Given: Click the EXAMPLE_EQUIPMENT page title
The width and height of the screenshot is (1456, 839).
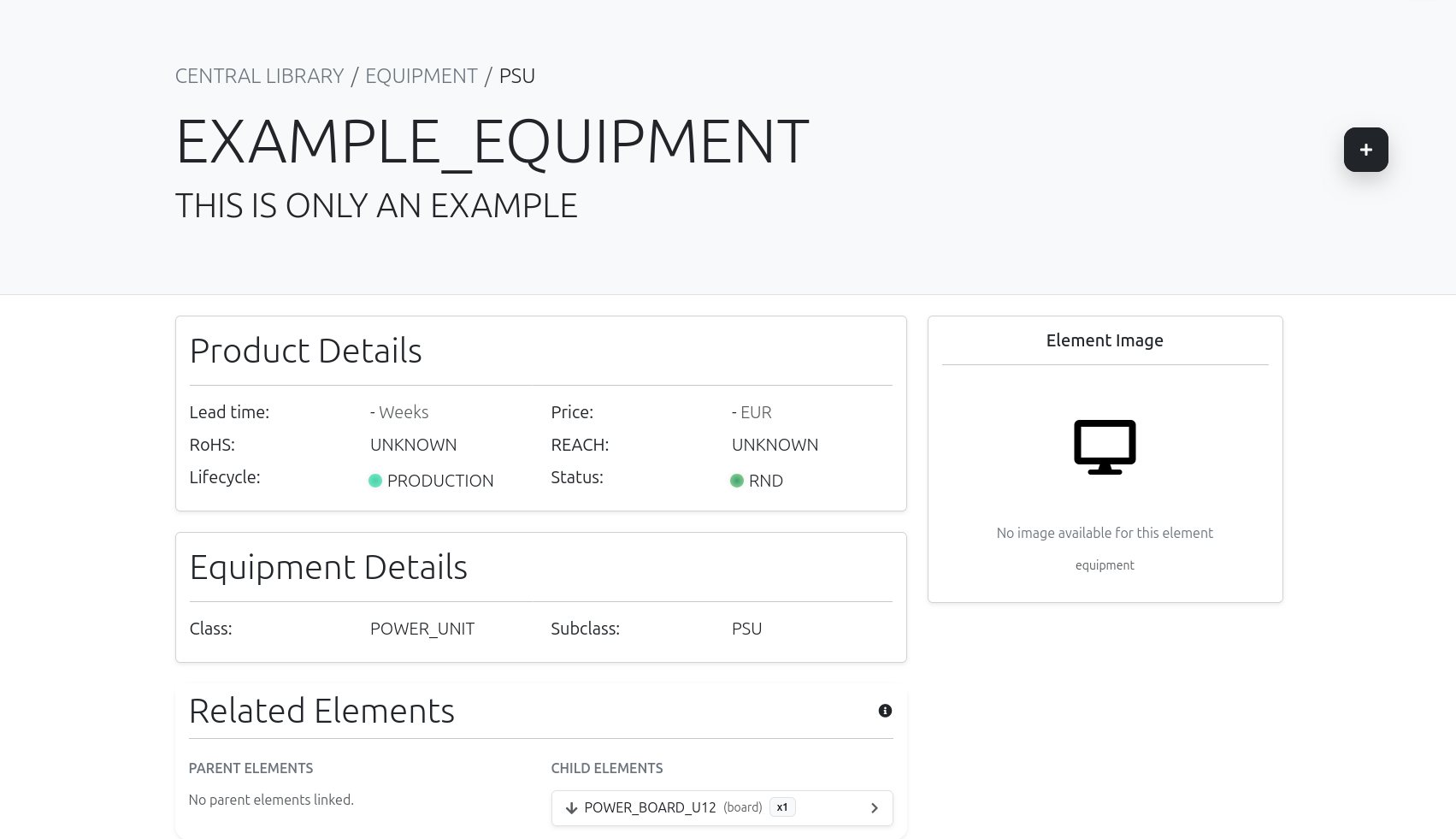Looking at the screenshot, I should [492, 141].
